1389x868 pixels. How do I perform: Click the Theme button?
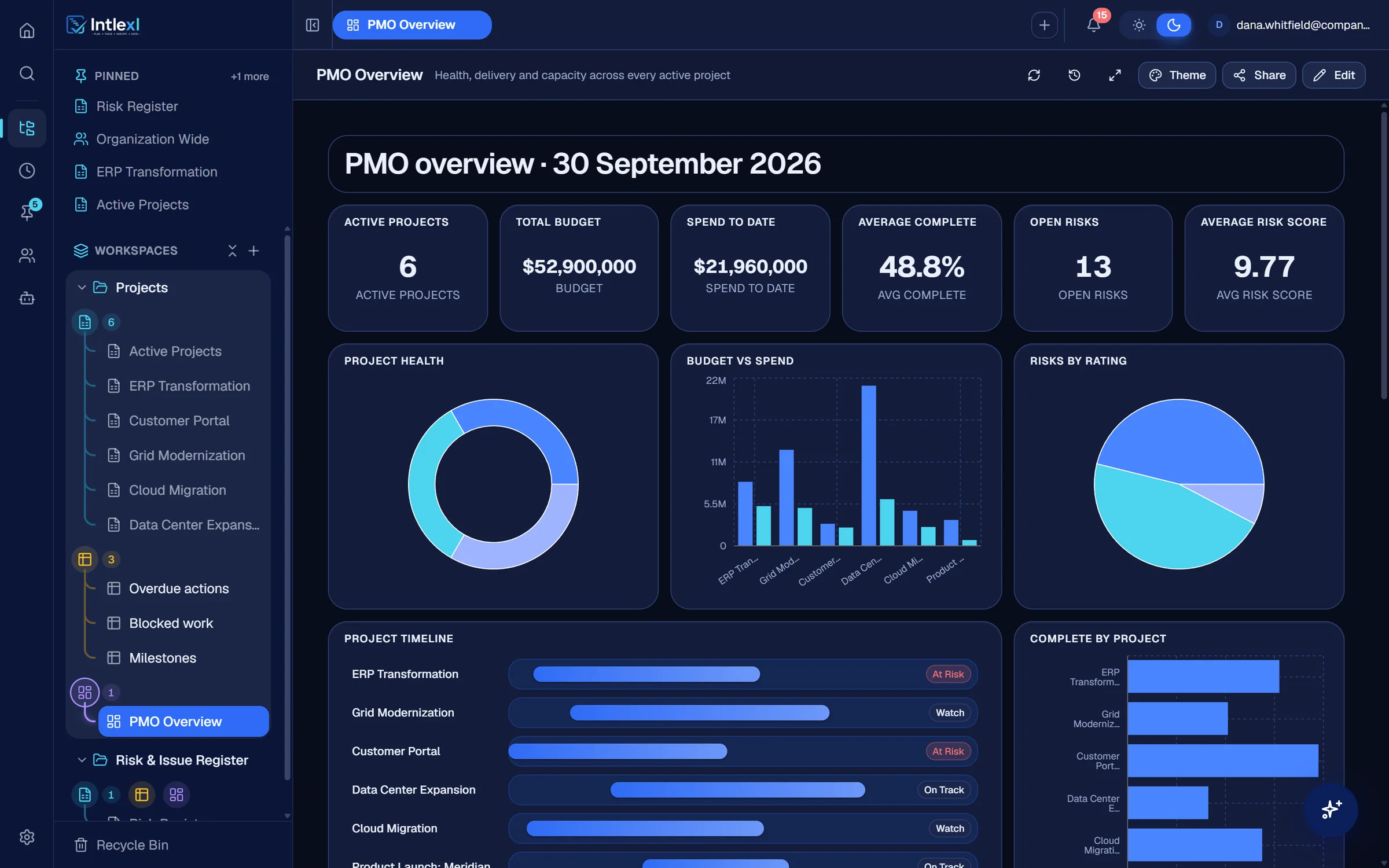[x=1177, y=75]
